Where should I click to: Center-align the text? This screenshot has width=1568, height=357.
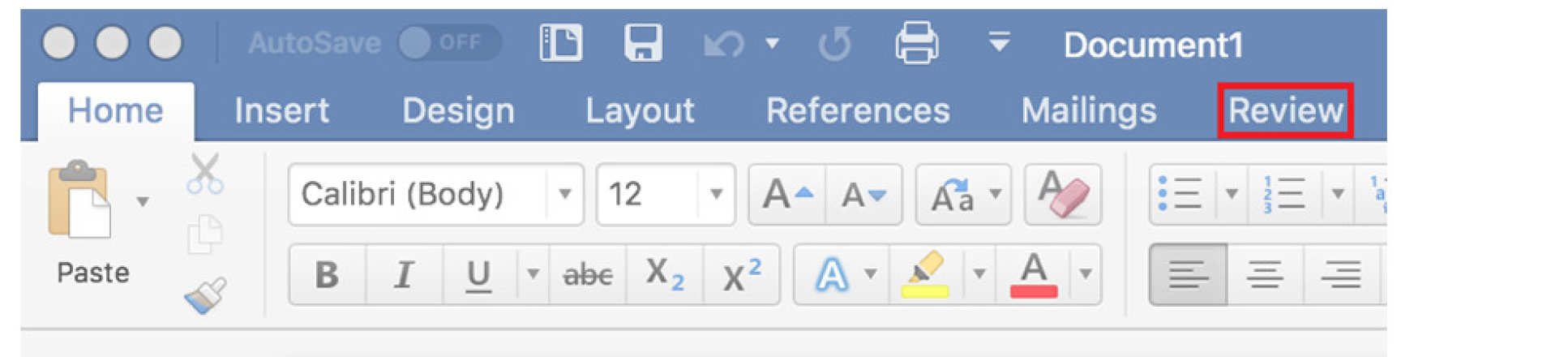(1264, 274)
